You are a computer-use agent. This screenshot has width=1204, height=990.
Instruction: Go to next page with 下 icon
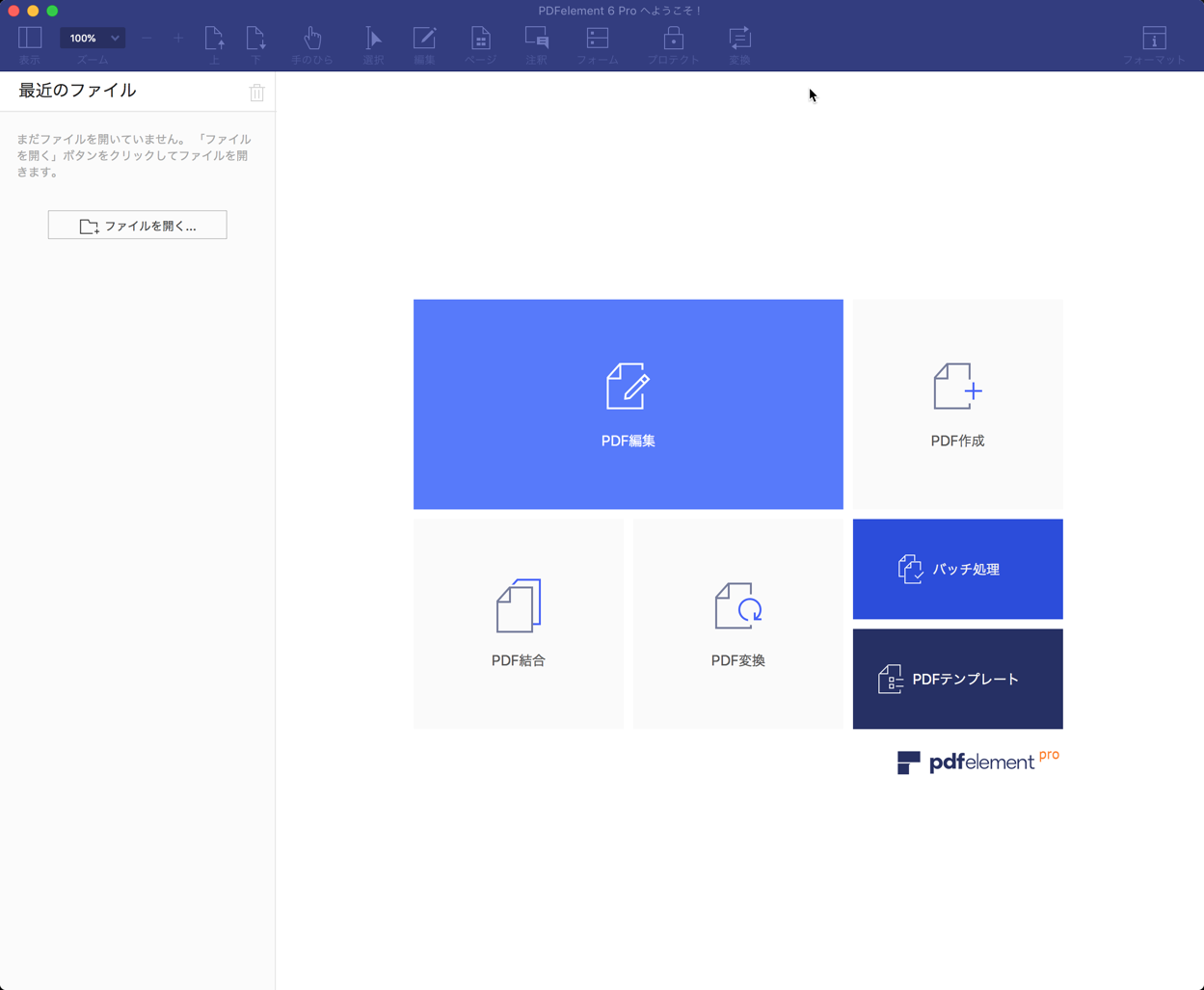(x=255, y=39)
